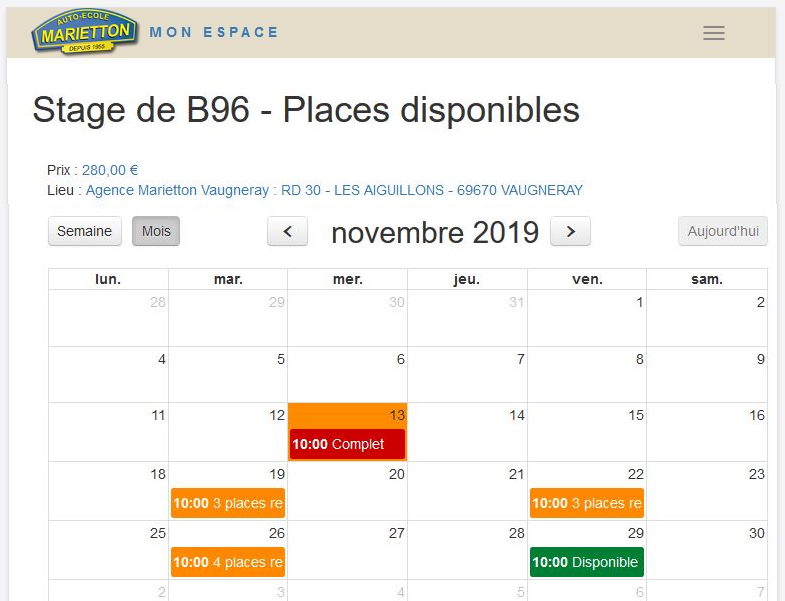Click day 6 in the calendar
Image resolution: width=785 pixels, height=601 pixels.
click(400, 359)
